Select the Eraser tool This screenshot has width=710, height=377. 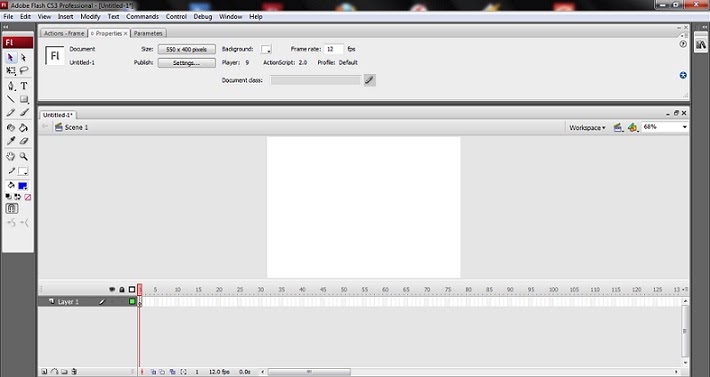point(24,141)
